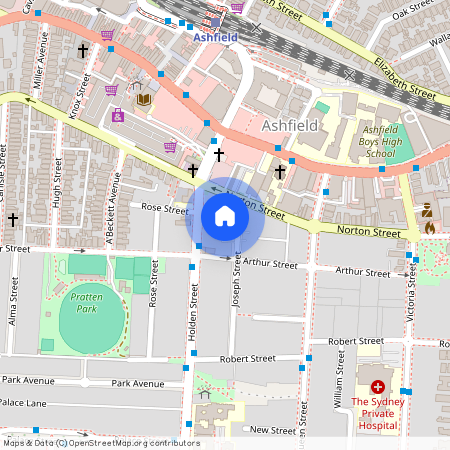Viewport: 450px width, 450px height.
Task: Open the OpenStreetMap.org contributors attribution link
Action: pyautogui.click(x=134, y=443)
